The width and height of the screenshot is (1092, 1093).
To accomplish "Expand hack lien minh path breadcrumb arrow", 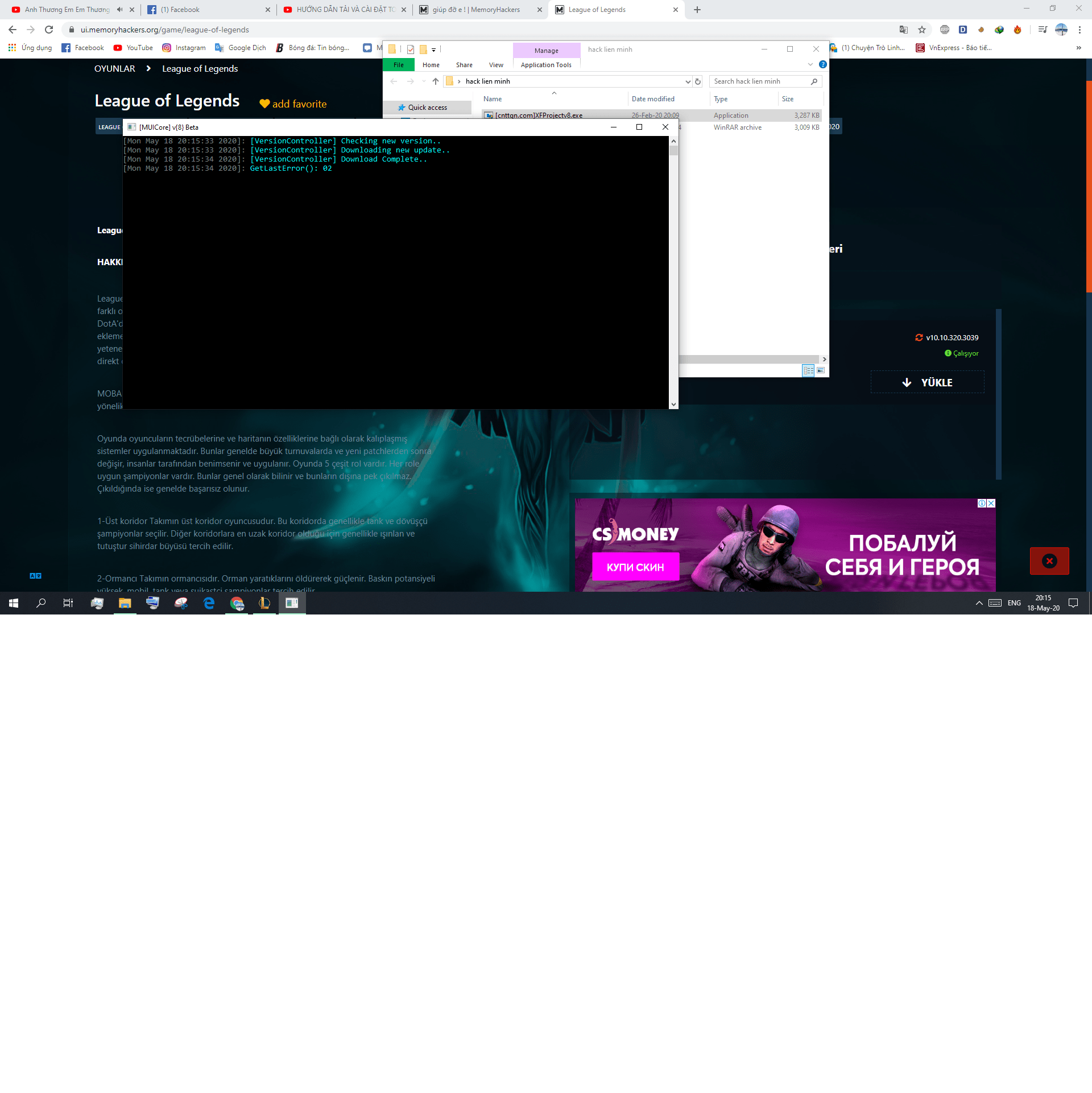I will click(459, 81).
